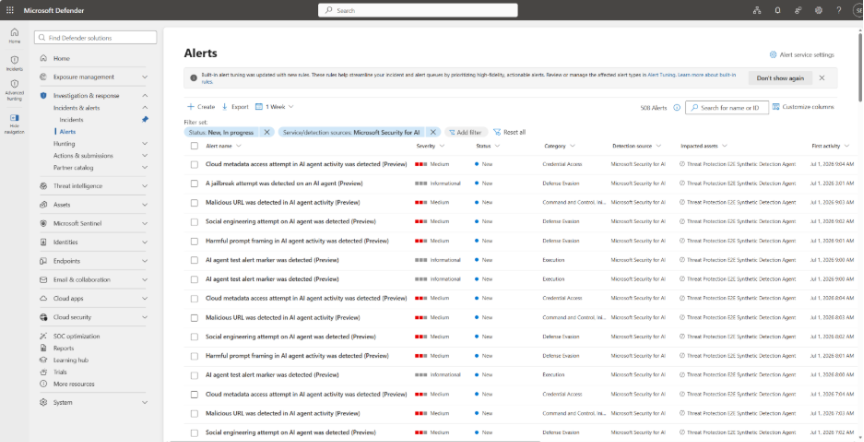Open Status column header dropdown
Viewport: 864px width, 442px height.
[498, 146]
